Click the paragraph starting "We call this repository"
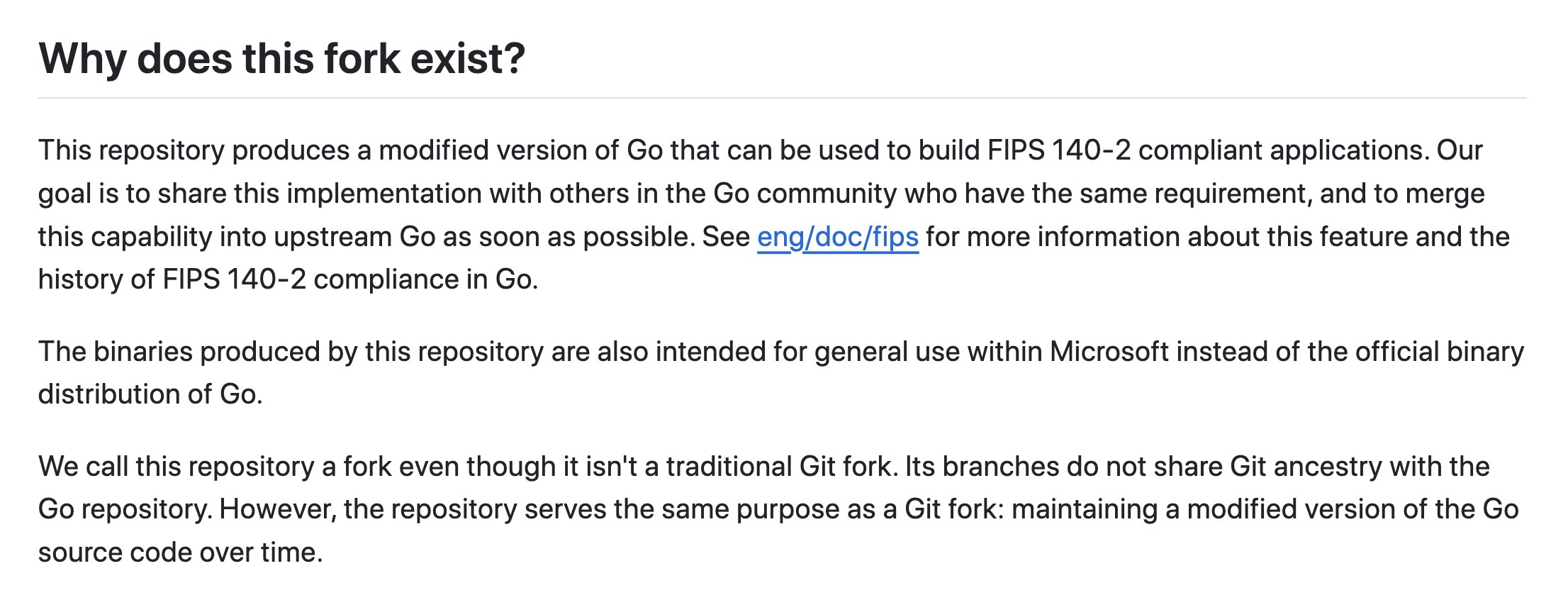The height and width of the screenshot is (600, 1568). tap(778, 509)
